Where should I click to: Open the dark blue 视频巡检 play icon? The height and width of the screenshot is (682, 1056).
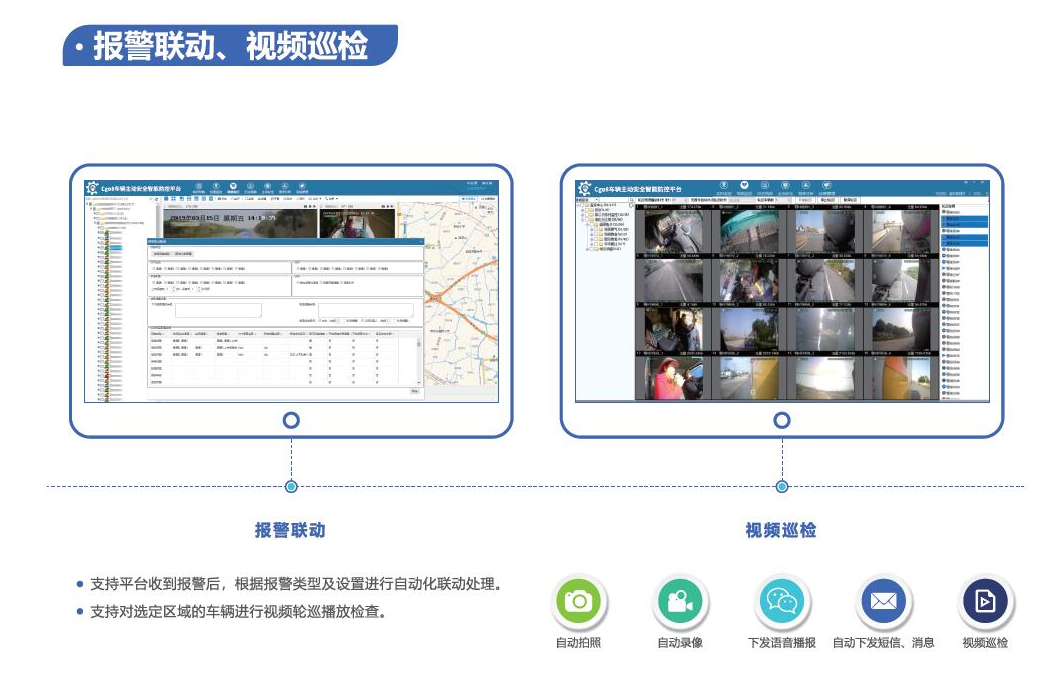tap(985, 601)
